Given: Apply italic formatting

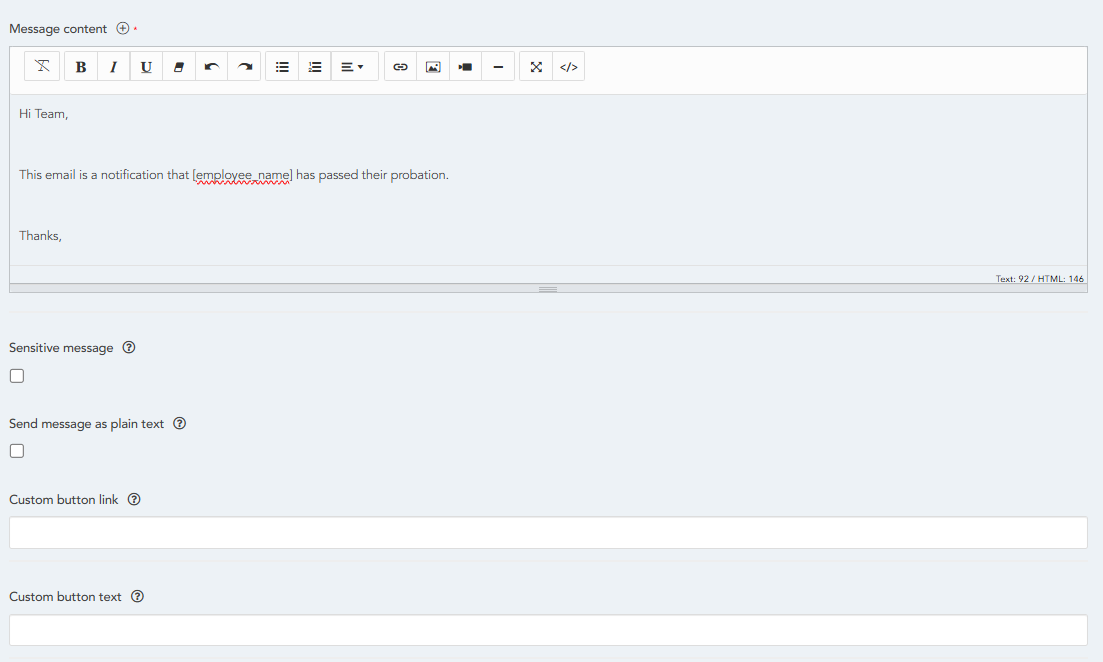Looking at the screenshot, I should [x=113, y=67].
